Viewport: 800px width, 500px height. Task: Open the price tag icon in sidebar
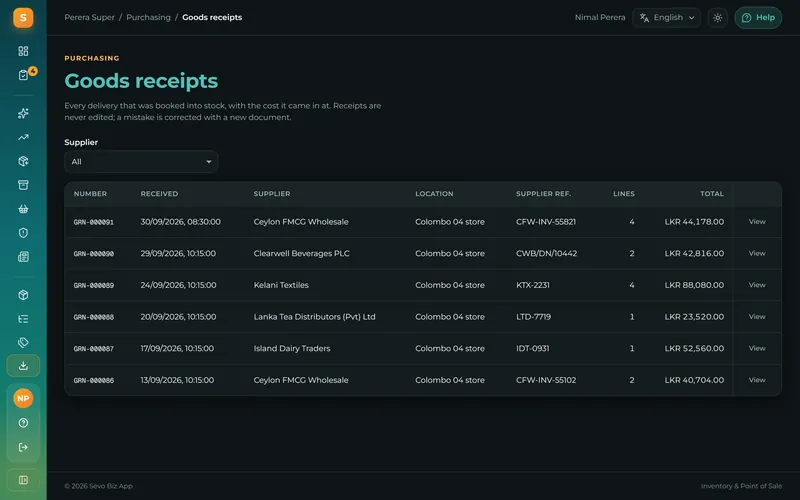click(x=23, y=342)
